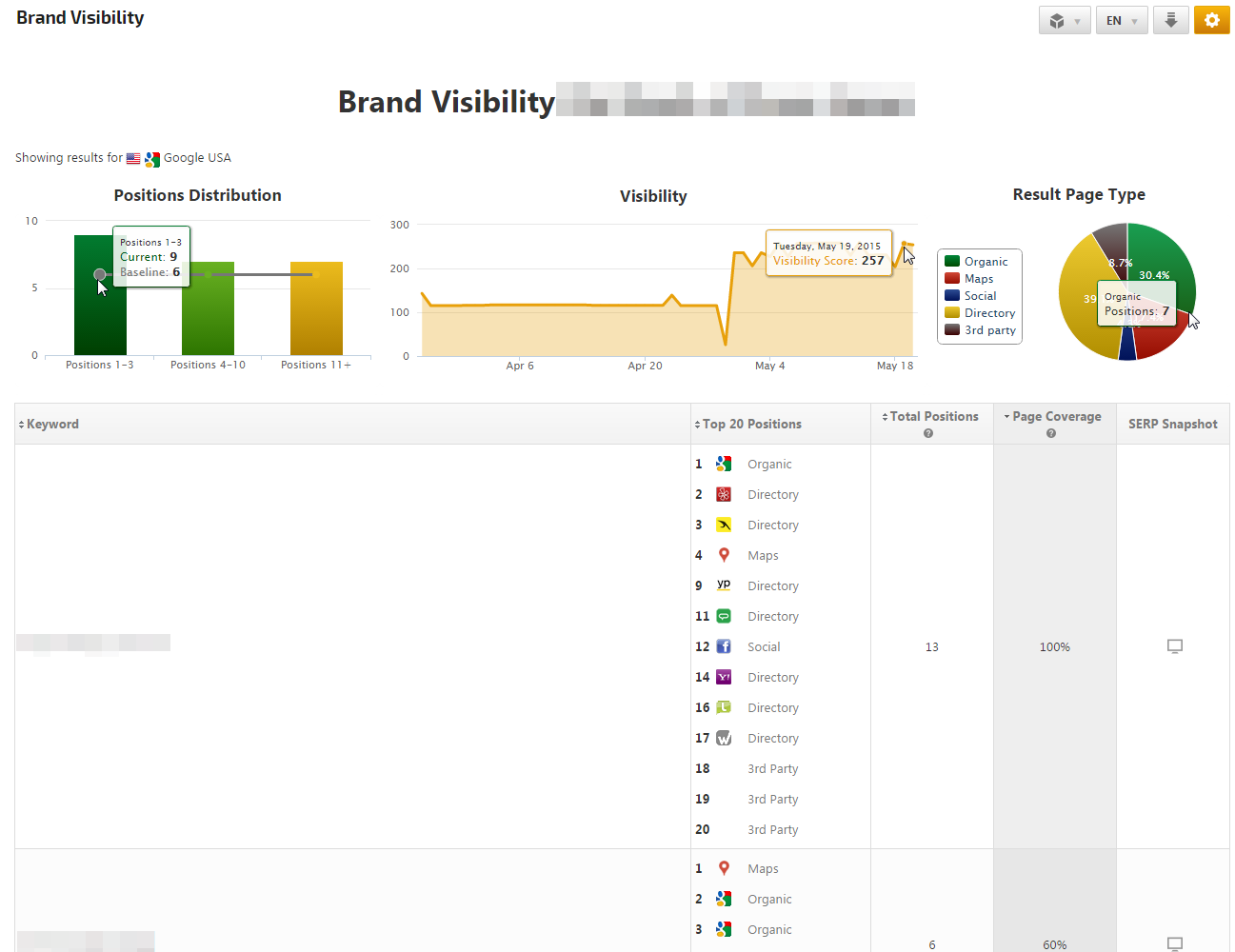Click the Yahoo icon at position 14
The image size is (1235, 952).
(724, 677)
